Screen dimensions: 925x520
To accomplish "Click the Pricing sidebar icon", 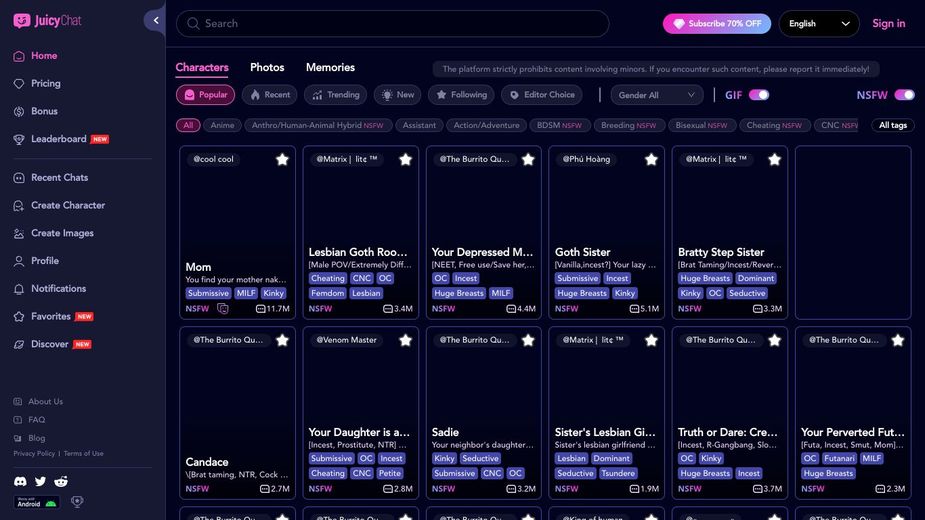I will 19,84.
